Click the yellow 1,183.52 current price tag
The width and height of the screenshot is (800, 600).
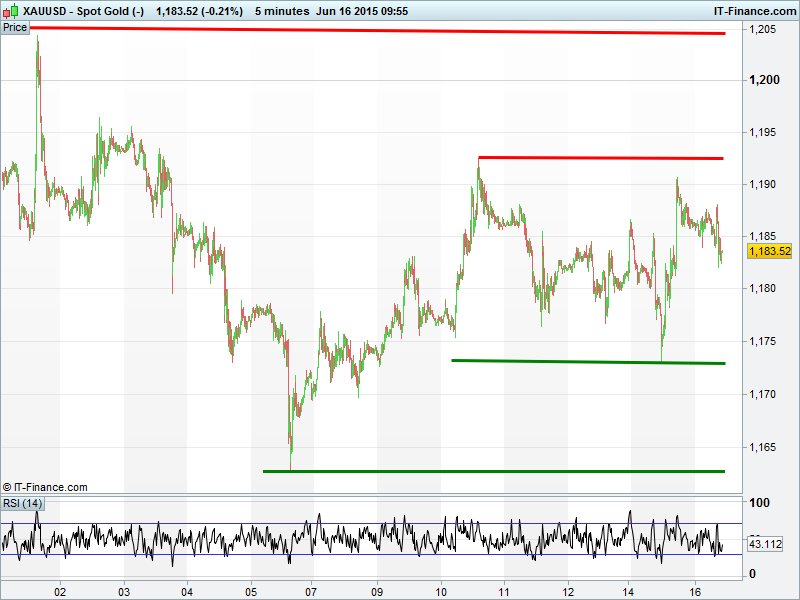pyautogui.click(x=769, y=251)
